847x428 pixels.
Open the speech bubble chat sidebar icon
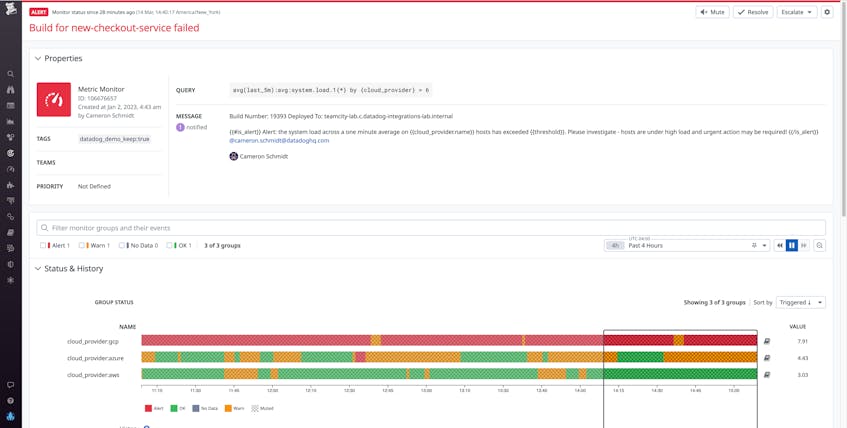tap(10, 385)
